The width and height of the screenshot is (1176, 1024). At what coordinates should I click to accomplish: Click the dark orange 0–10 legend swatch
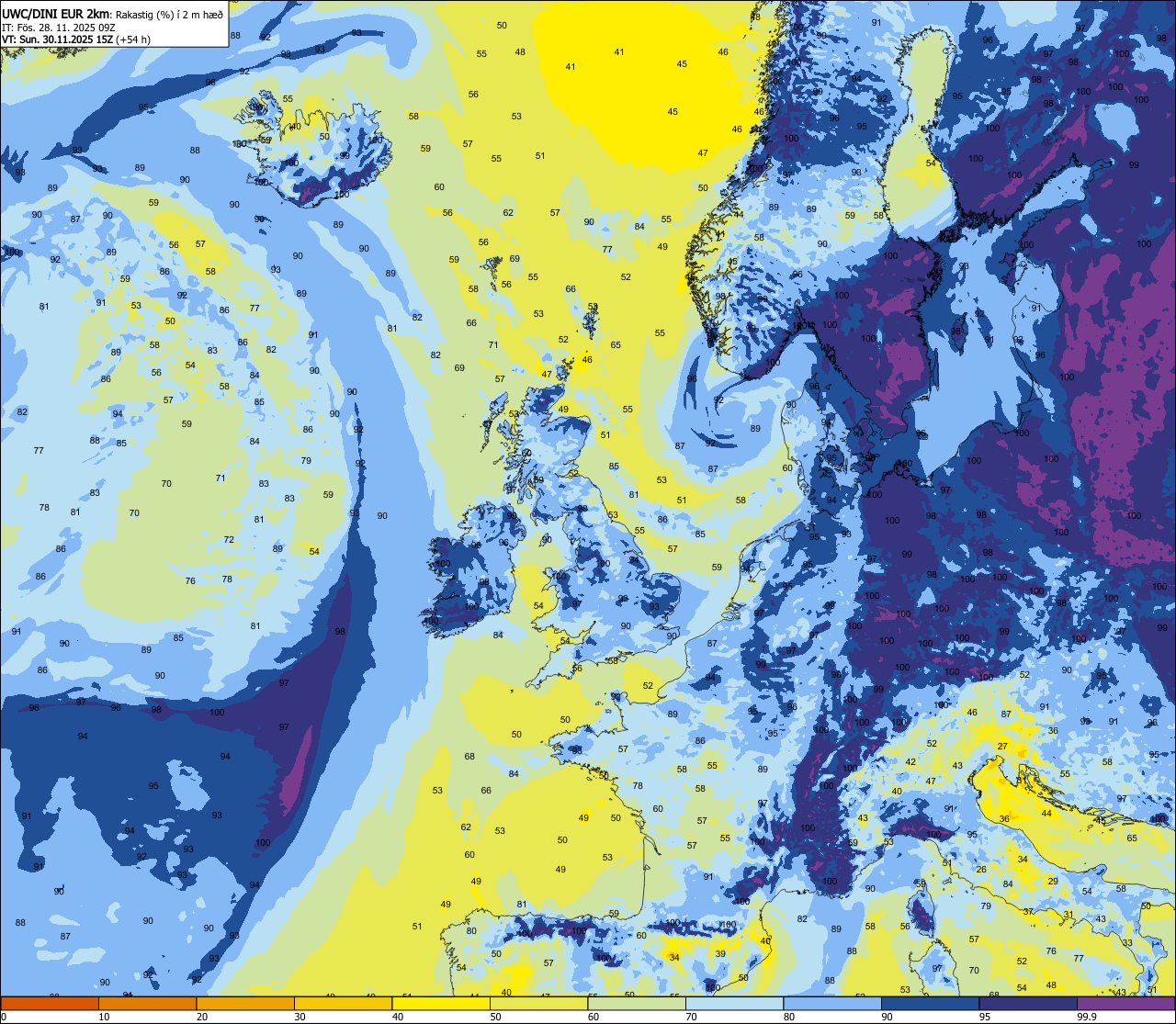[50, 1003]
